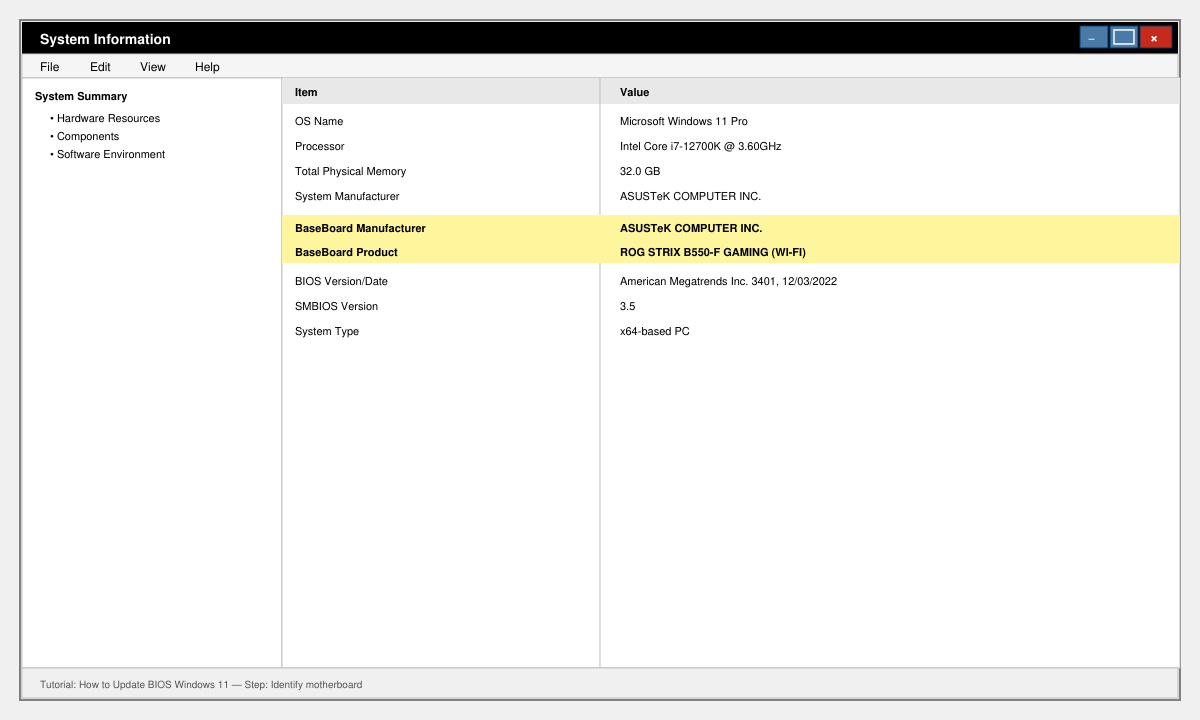Click the tutorial status bar text
The width and height of the screenshot is (1200, 720).
click(201, 685)
